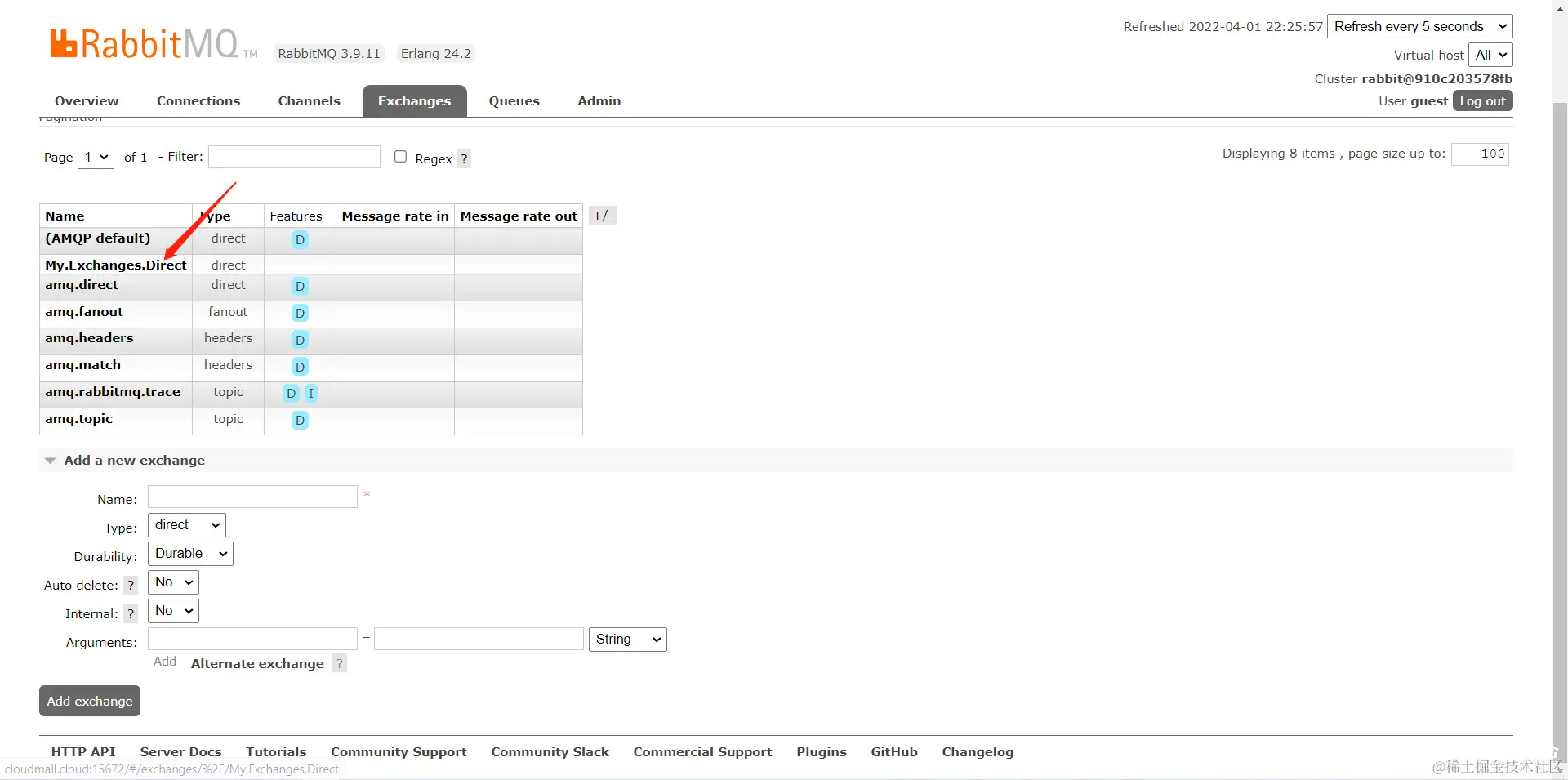Open the Plugins footer link
Viewport: 1568px width, 780px height.
822,752
